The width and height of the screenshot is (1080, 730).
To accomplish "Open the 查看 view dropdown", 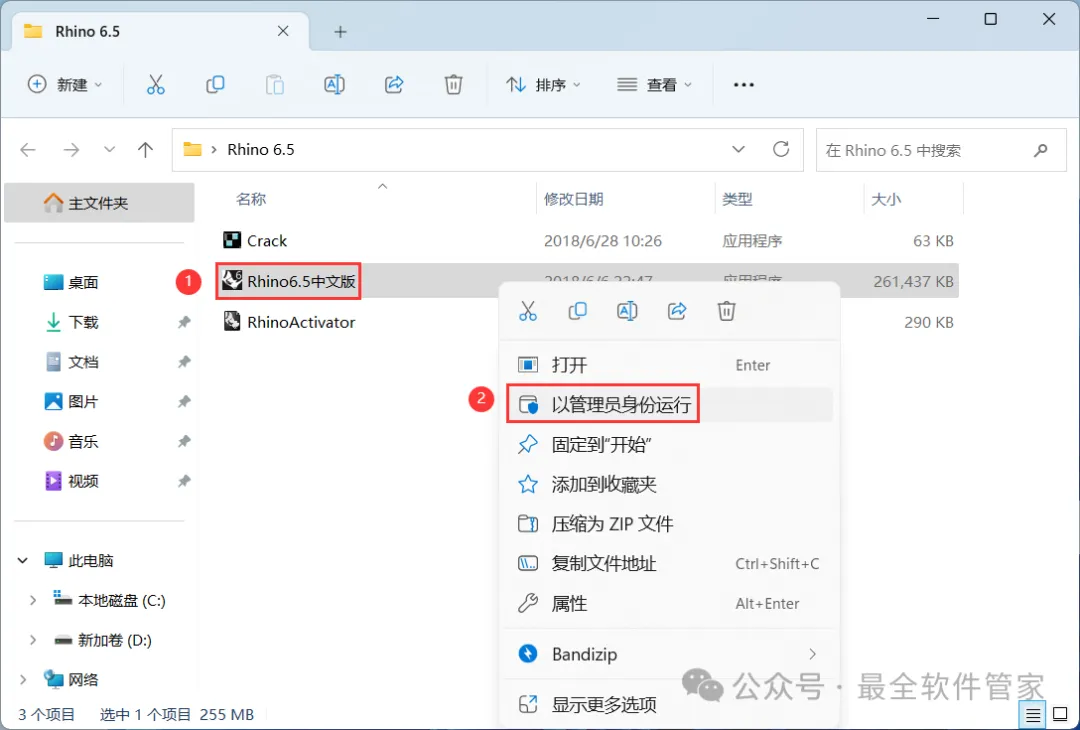I will (655, 85).
